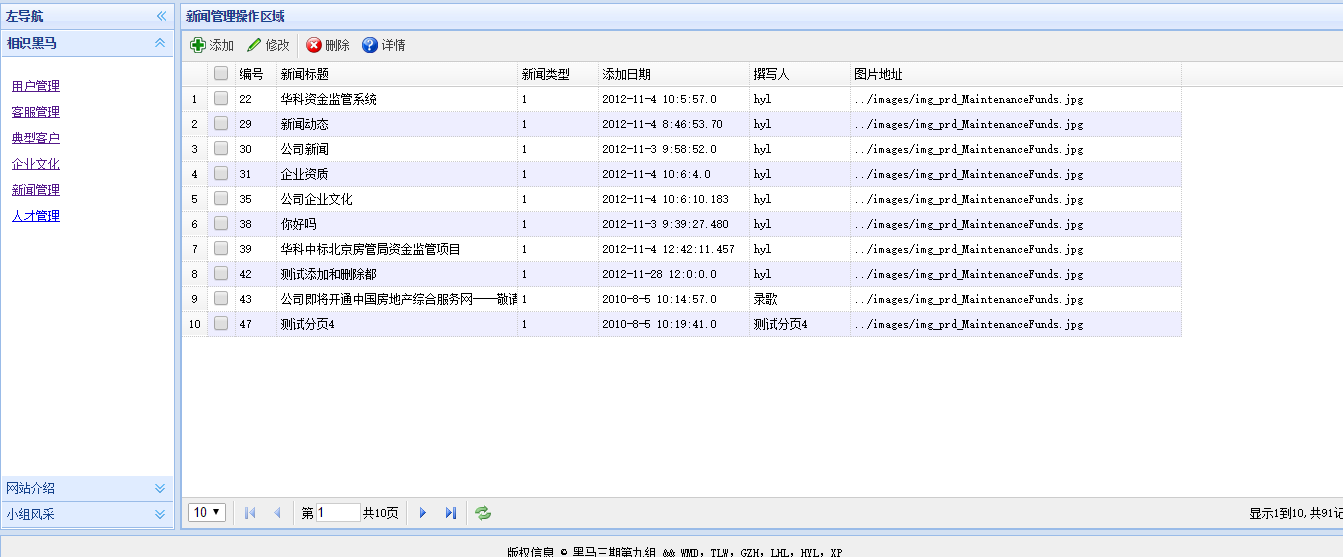This screenshot has height=557, width=1343.
Task: Go to the next page arrow
Action: [423, 513]
